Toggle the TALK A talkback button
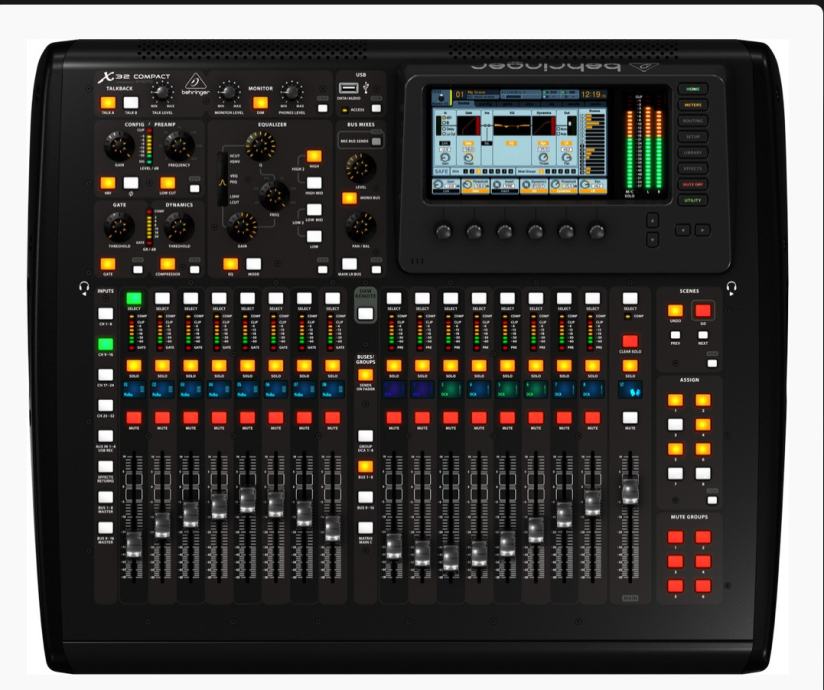This screenshot has width=824, height=690. click(108, 102)
